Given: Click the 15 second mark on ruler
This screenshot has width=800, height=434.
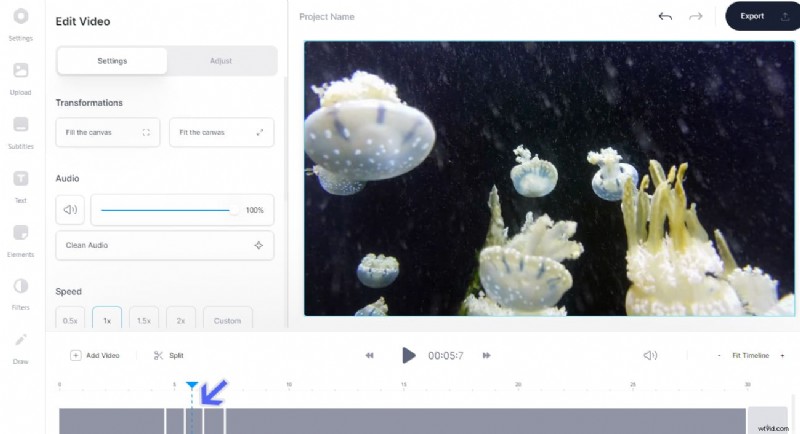Looking at the screenshot, I should click(404, 385).
